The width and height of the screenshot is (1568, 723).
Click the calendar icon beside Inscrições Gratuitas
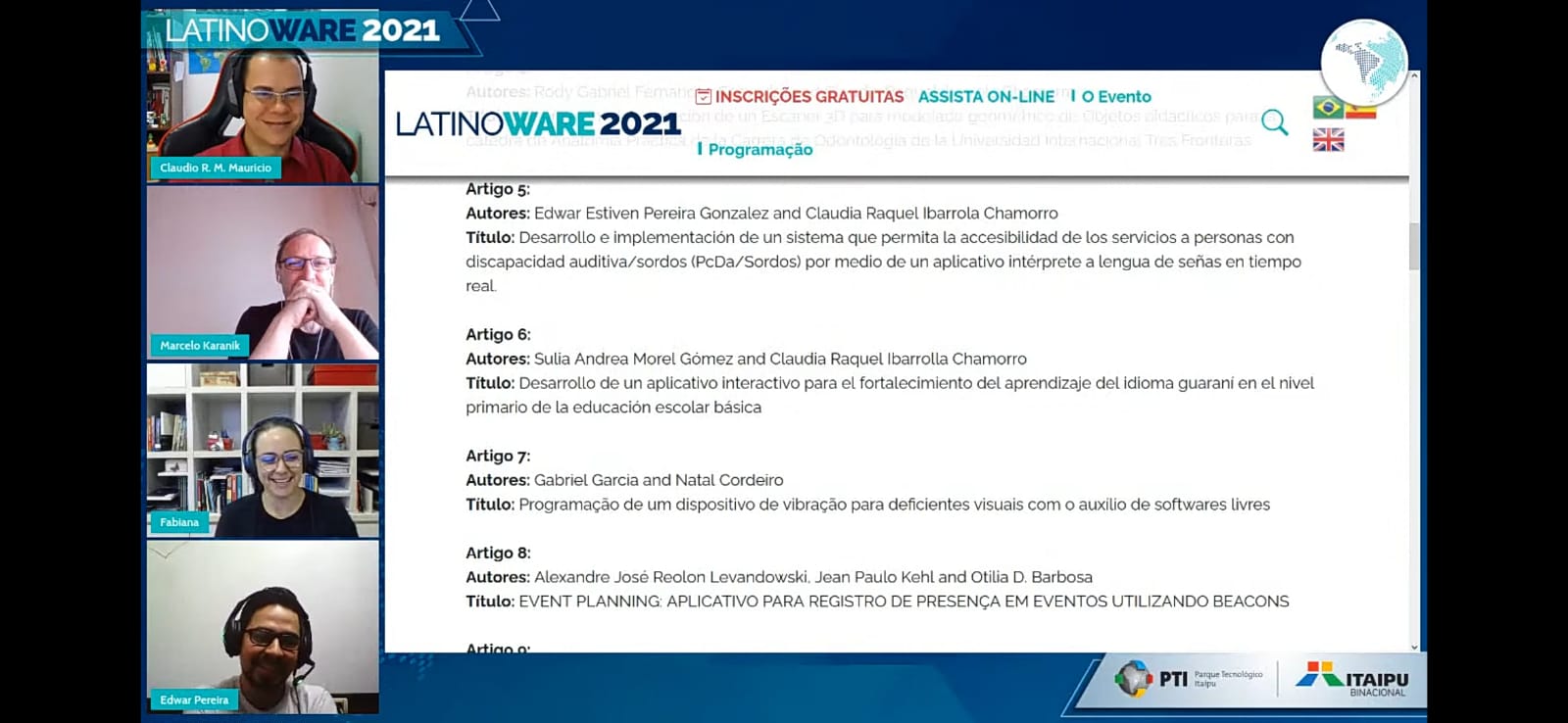click(703, 97)
